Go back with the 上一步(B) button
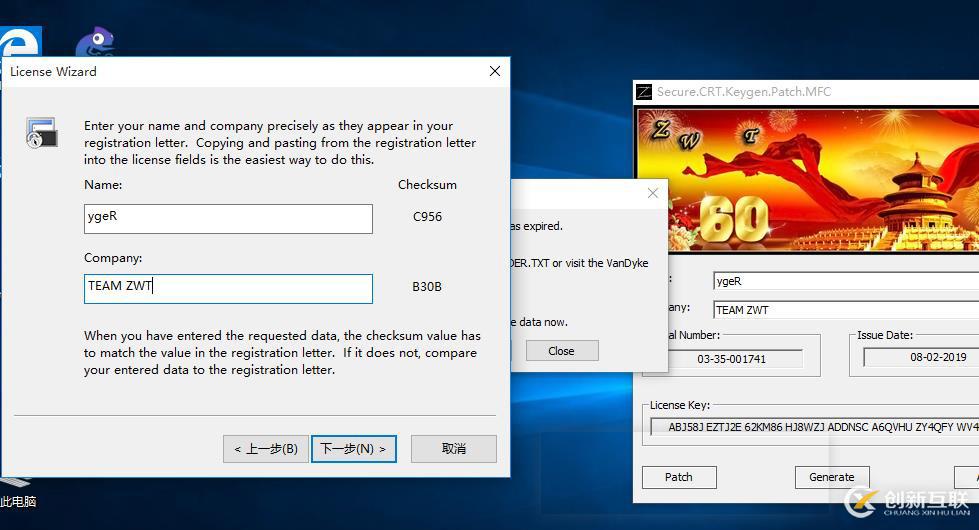Screen dimensions: 979x530 (265, 449)
